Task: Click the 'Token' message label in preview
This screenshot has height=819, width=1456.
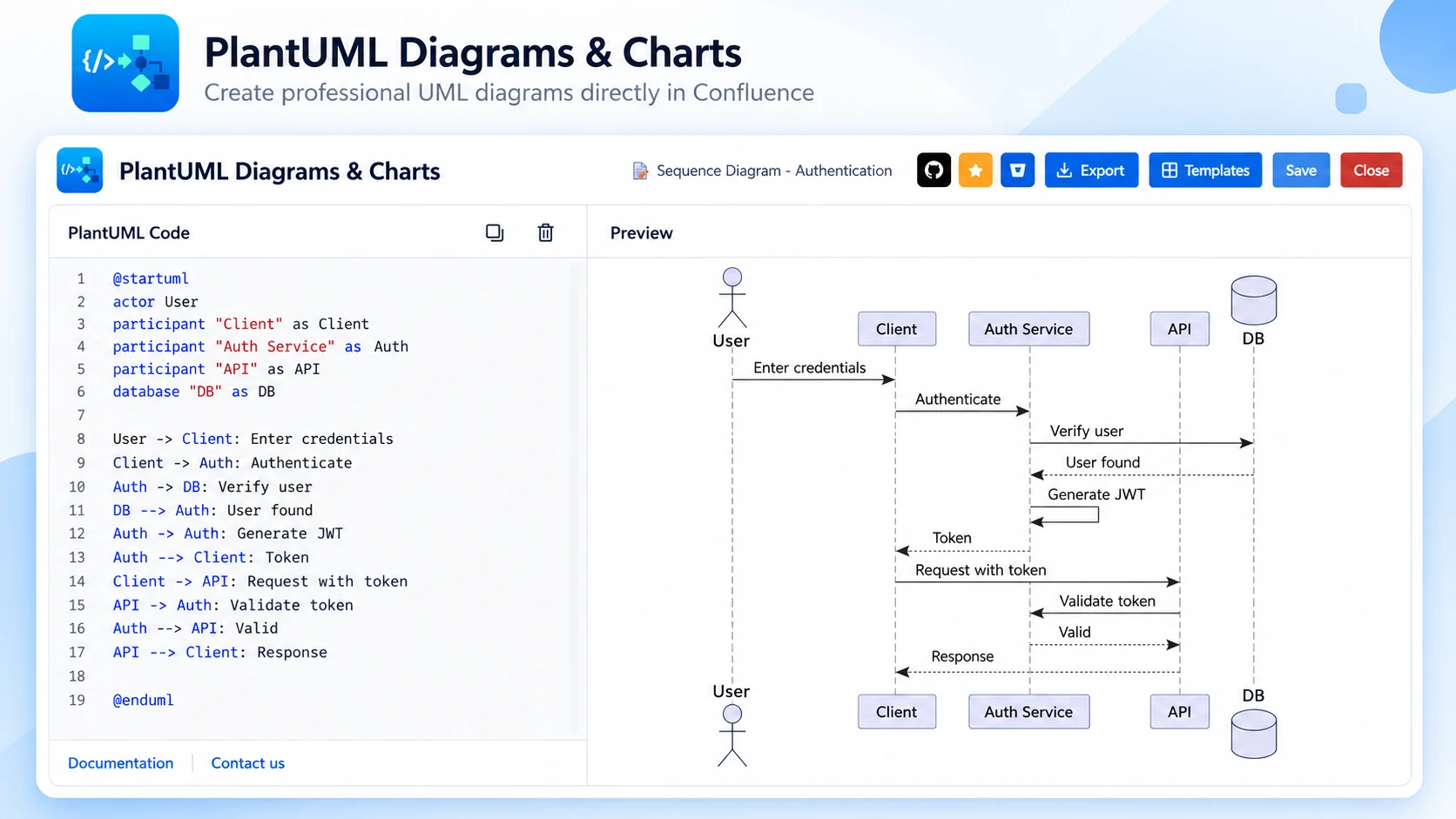Action: click(952, 538)
